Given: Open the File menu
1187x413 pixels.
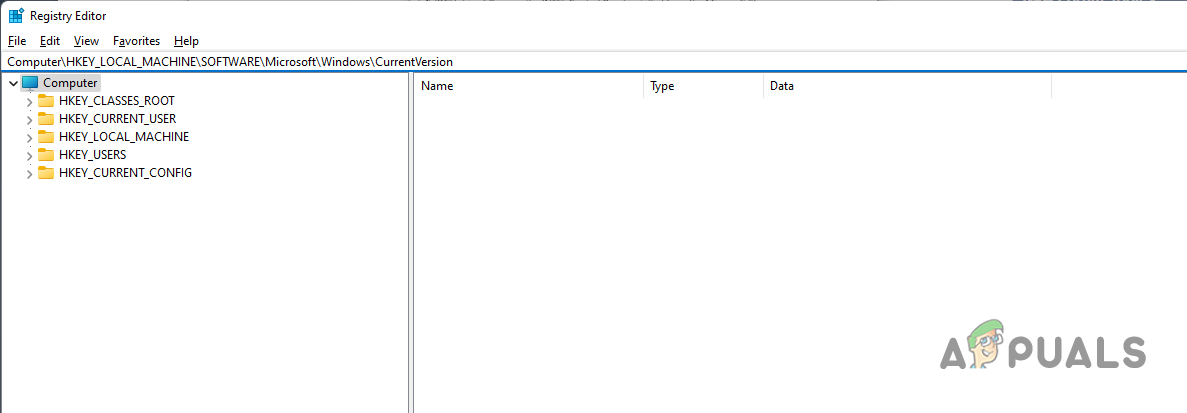Looking at the screenshot, I should click(x=17, y=41).
